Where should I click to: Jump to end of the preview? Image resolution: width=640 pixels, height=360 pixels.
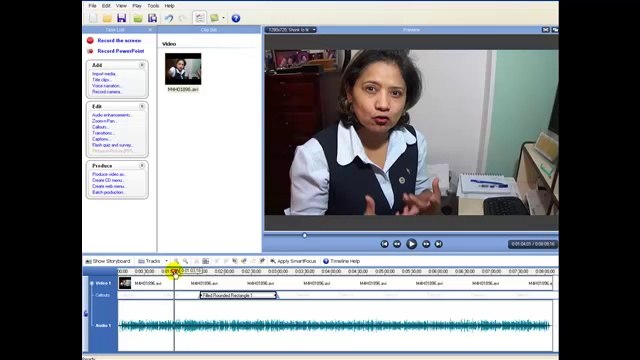point(438,244)
